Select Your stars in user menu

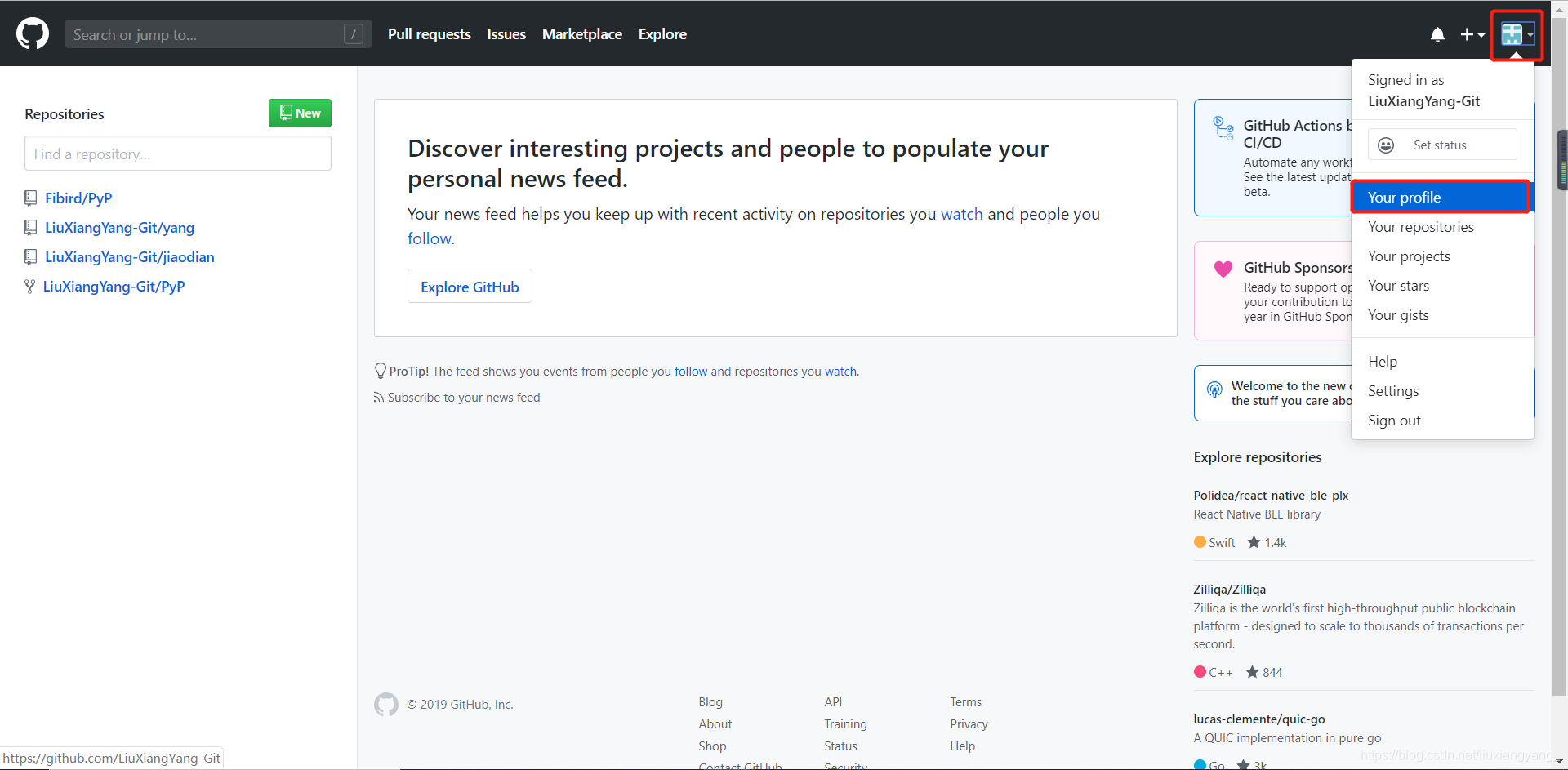(x=1442, y=286)
